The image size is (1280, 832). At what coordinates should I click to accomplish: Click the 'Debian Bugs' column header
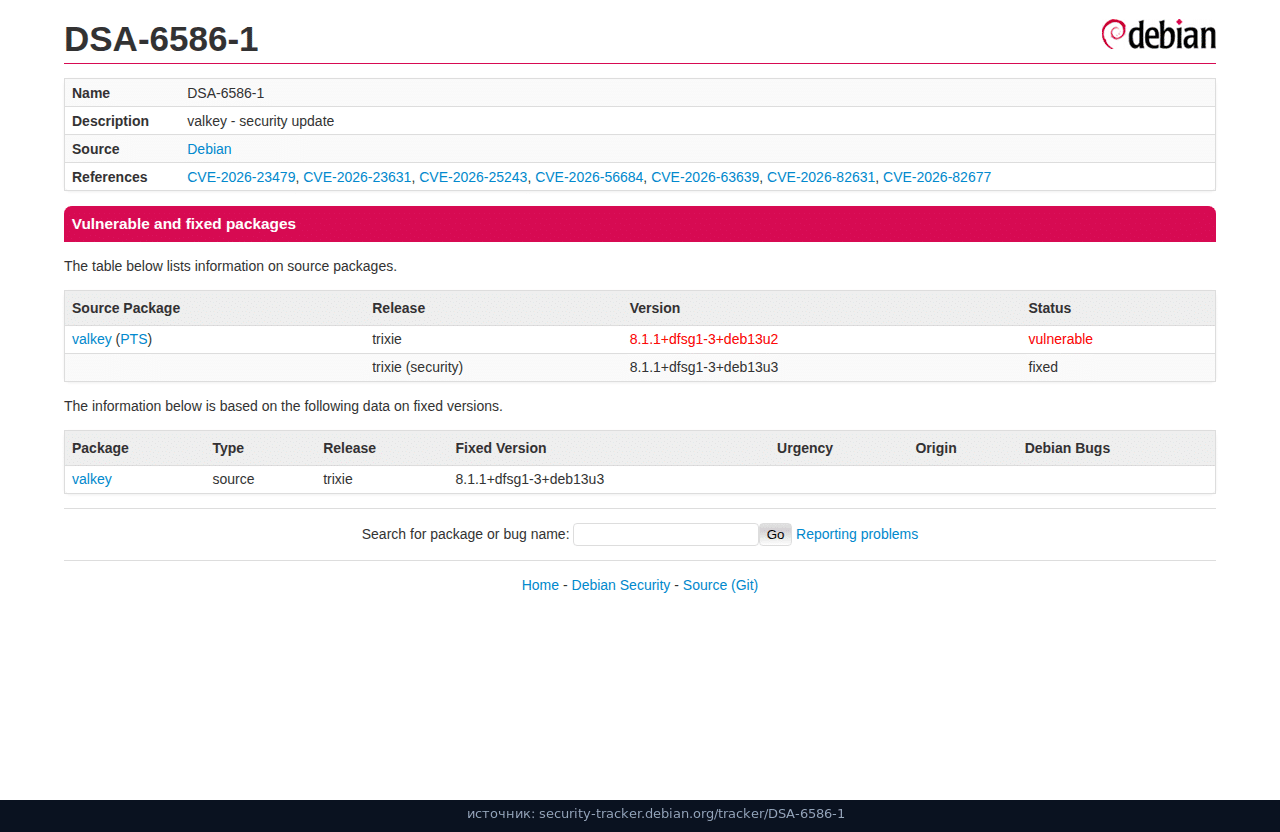pos(1067,448)
